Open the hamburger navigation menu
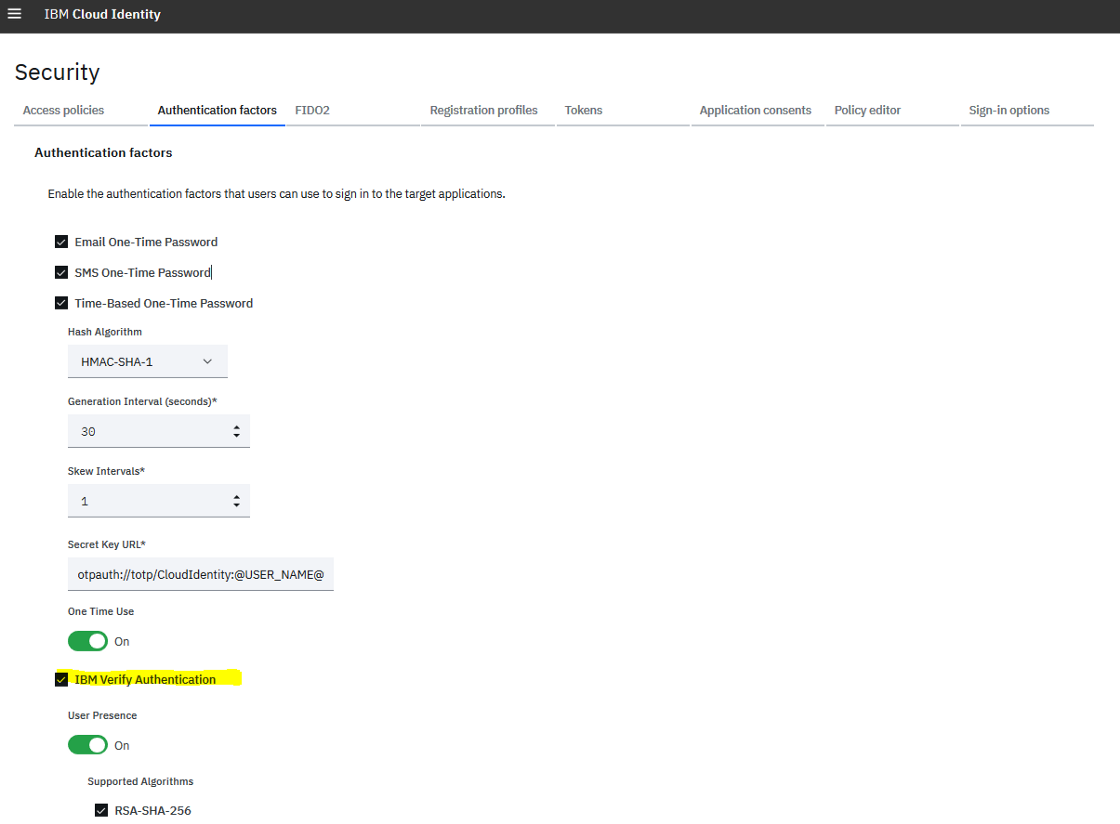The image size is (1120, 824). [14, 14]
